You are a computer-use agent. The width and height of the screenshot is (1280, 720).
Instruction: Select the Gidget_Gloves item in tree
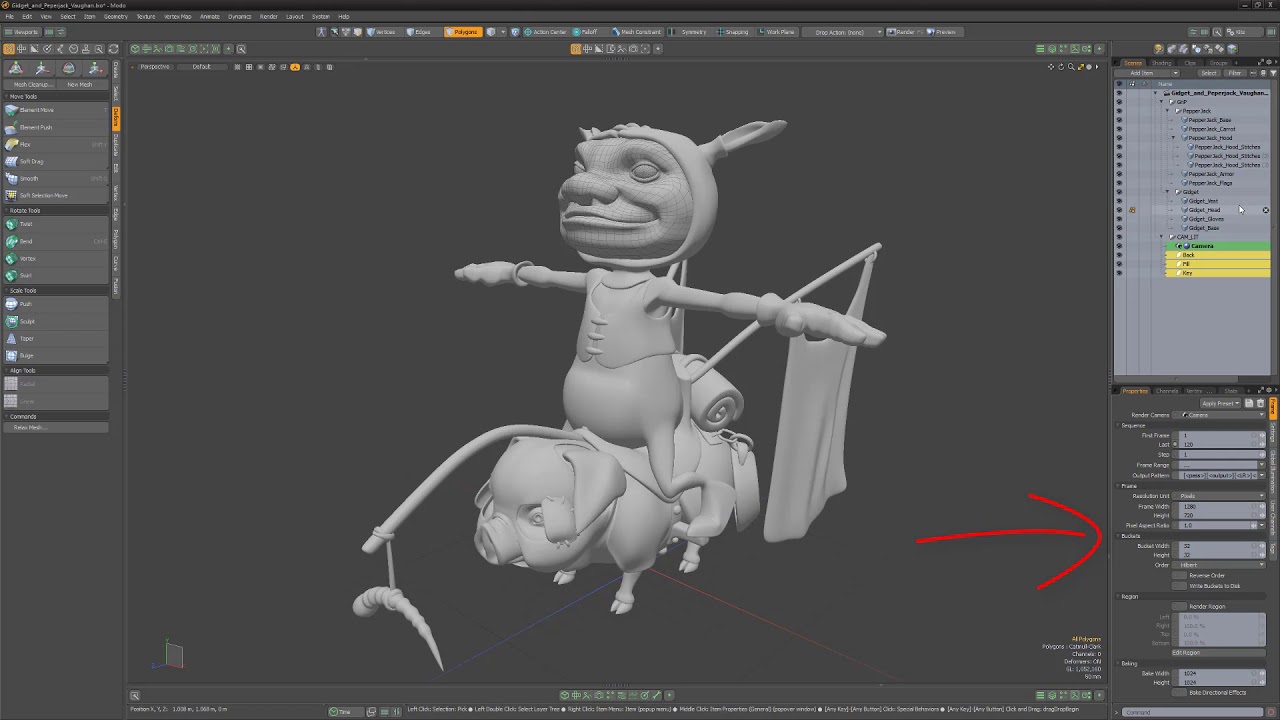(x=1205, y=219)
